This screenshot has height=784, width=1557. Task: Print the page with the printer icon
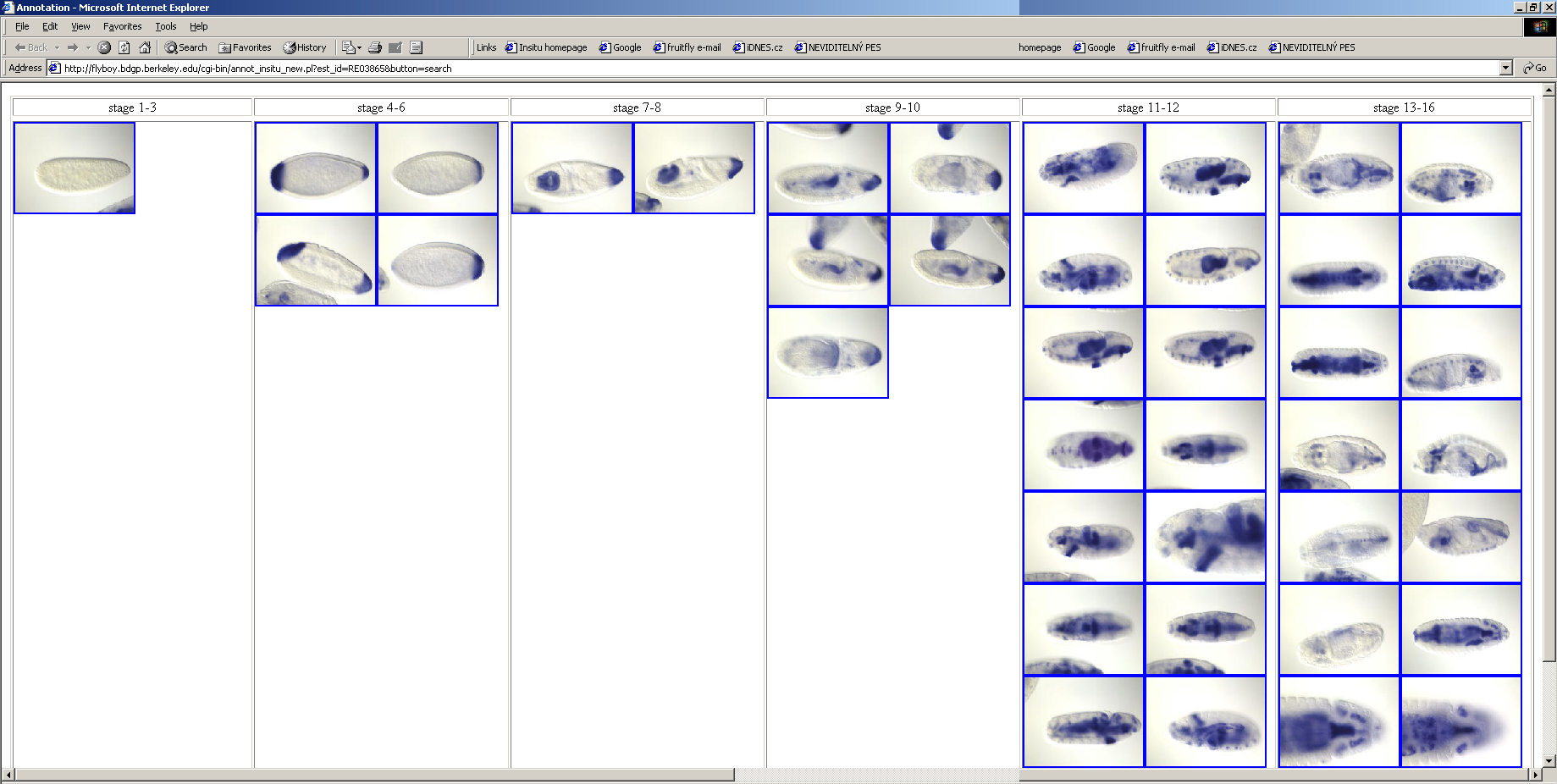(375, 47)
